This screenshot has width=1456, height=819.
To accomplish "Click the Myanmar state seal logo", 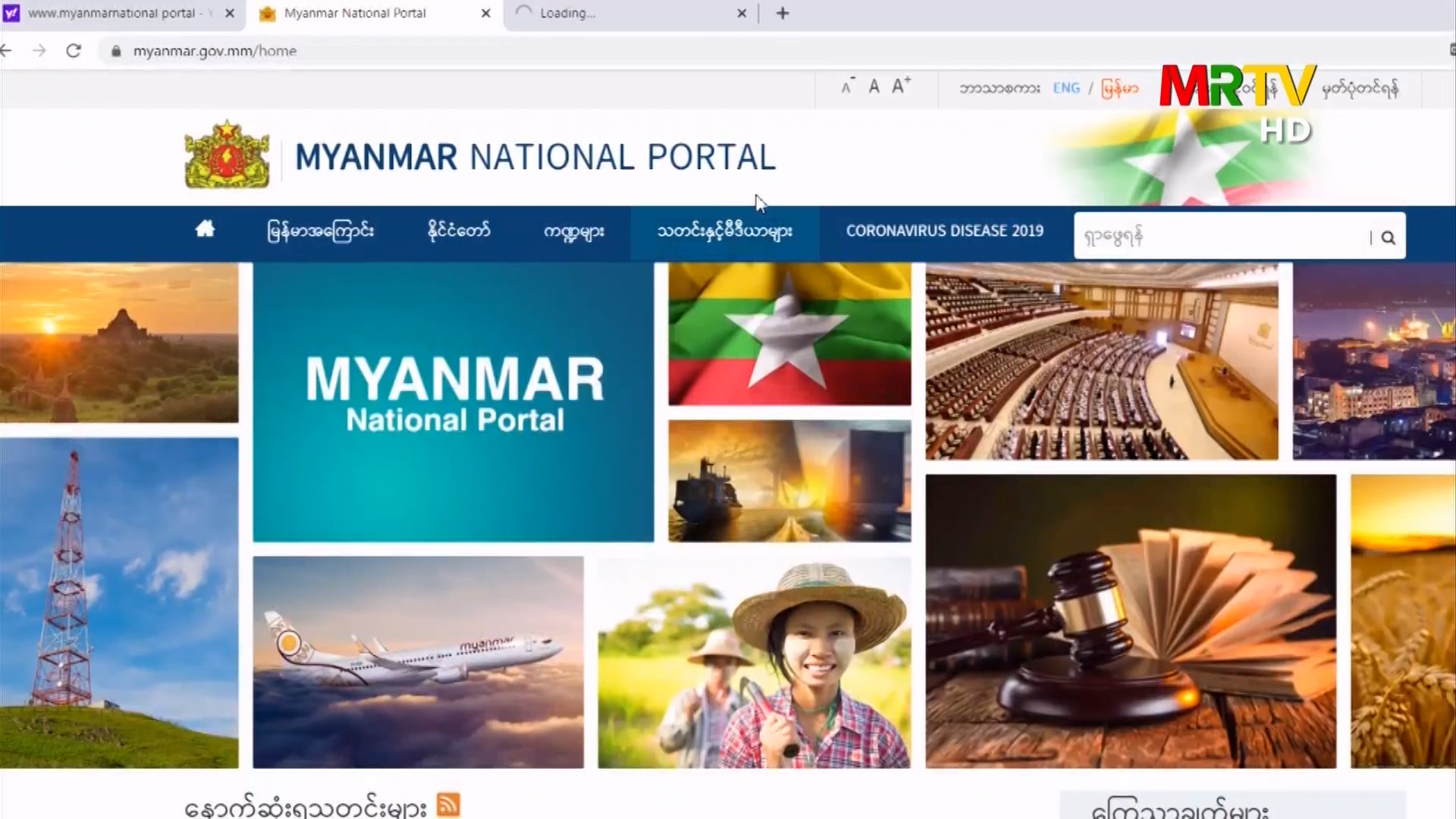I will tap(225, 155).
